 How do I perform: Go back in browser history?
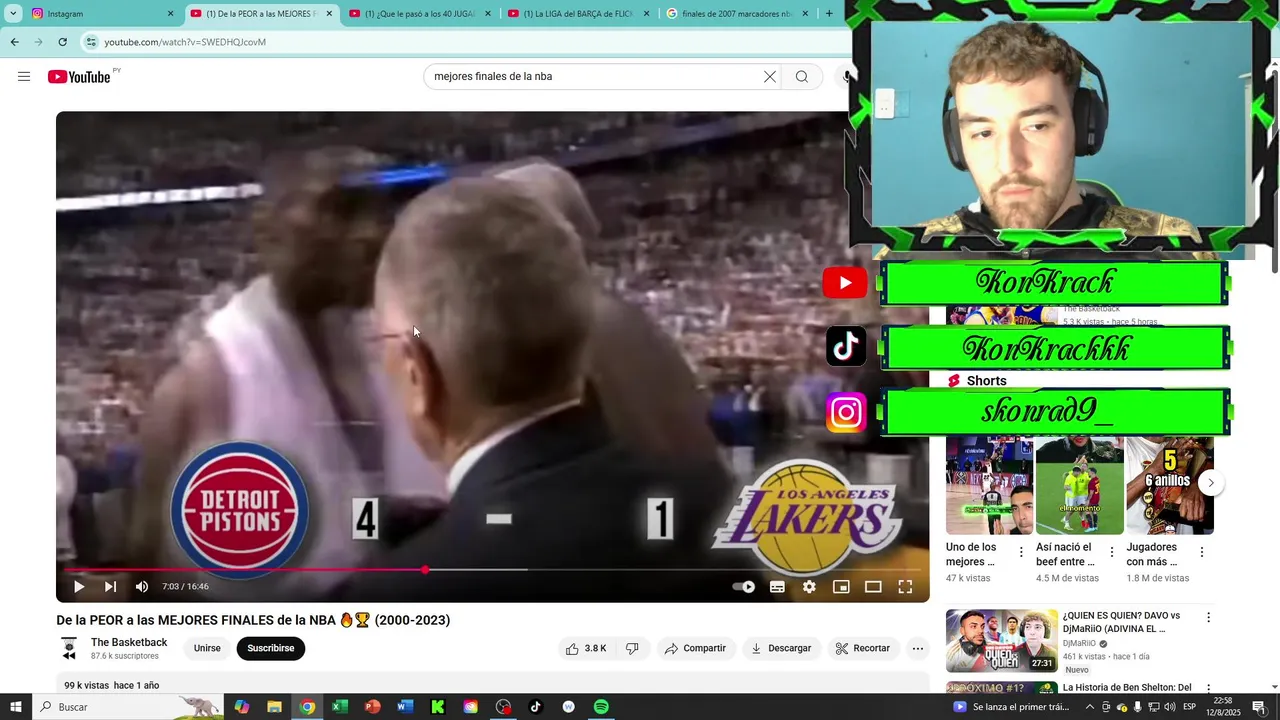14,42
